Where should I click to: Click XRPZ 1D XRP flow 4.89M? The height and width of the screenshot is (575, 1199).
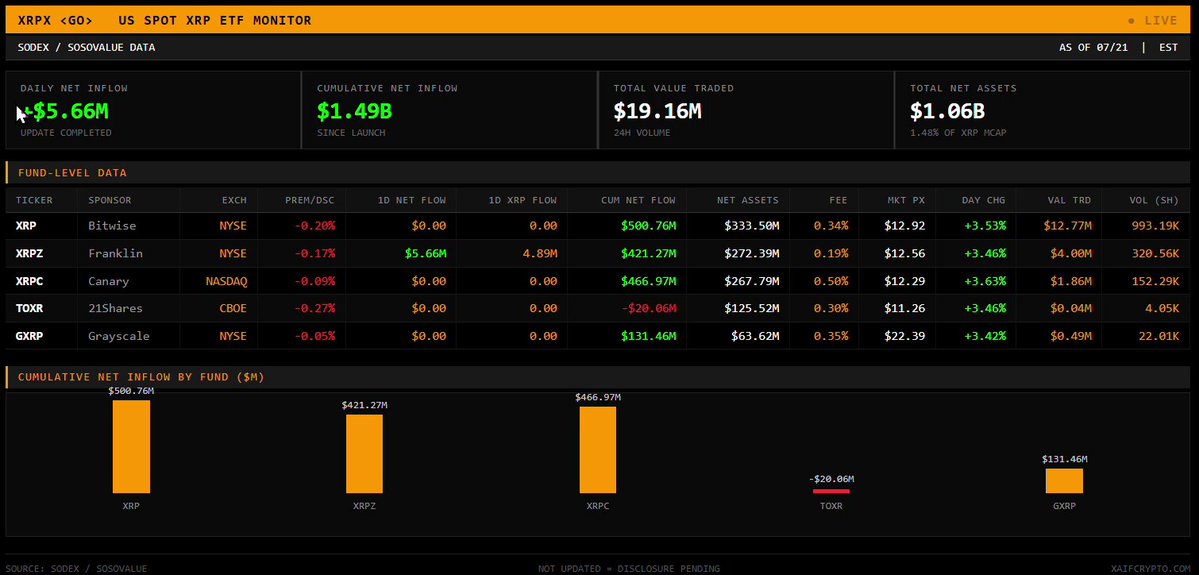(x=538, y=253)
